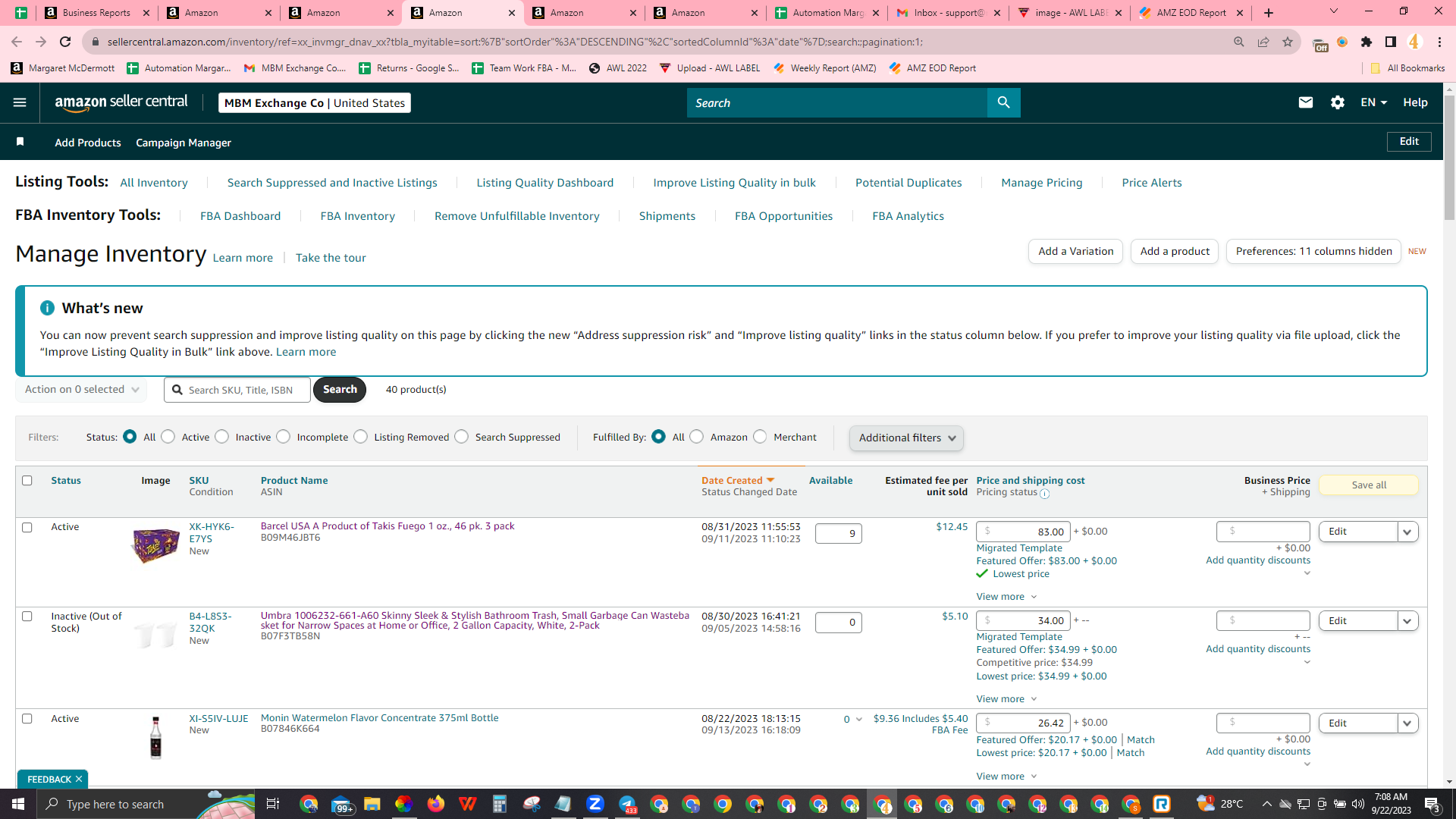
Task: Check the Barcel USA Takis row checkbox
Action: [27, 527]
